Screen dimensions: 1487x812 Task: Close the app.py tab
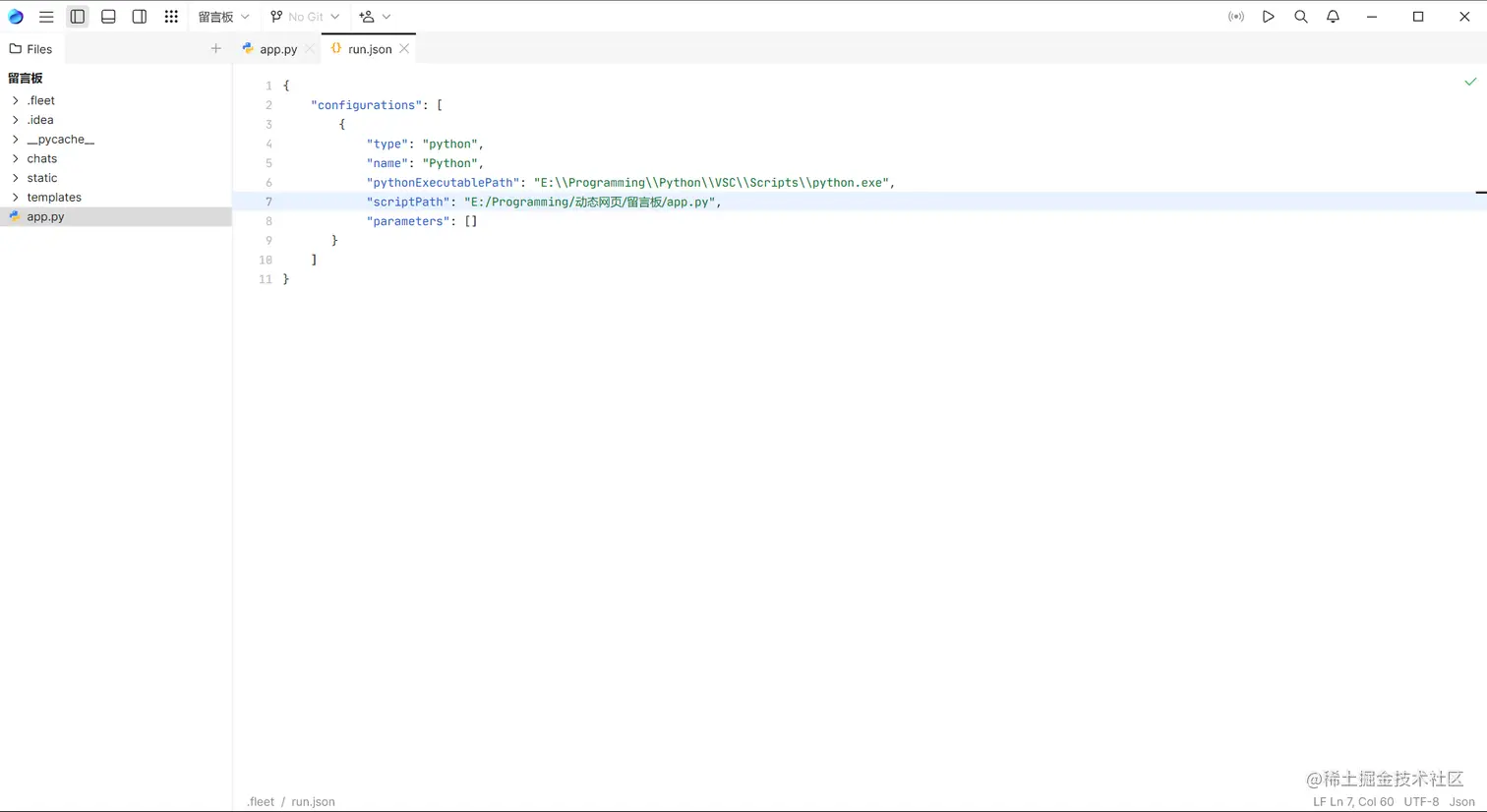310,49
